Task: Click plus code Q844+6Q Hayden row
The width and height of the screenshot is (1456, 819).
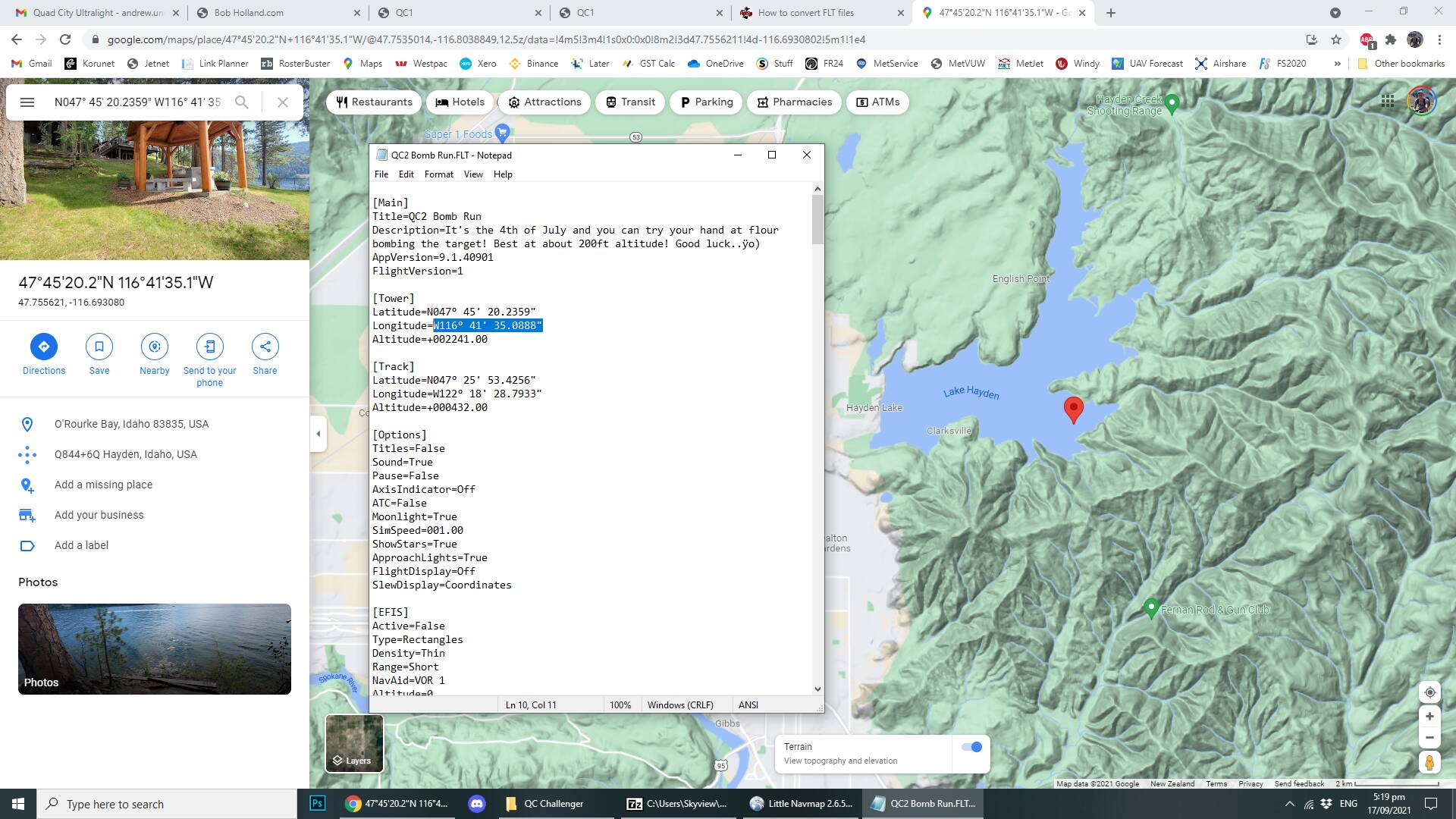Action: pos(155,454)
